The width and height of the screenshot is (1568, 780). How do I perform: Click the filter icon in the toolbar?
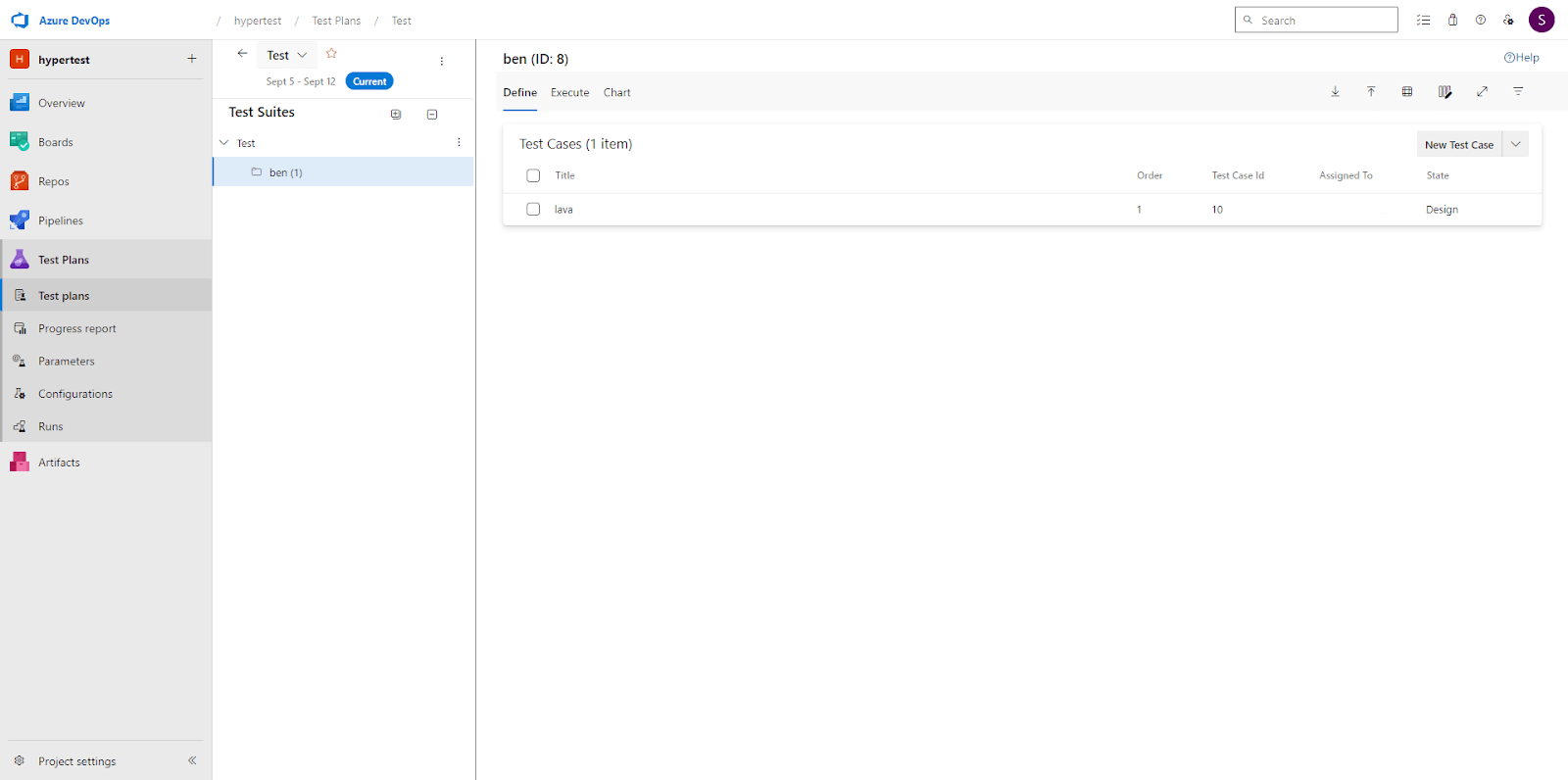point(1518,91)
